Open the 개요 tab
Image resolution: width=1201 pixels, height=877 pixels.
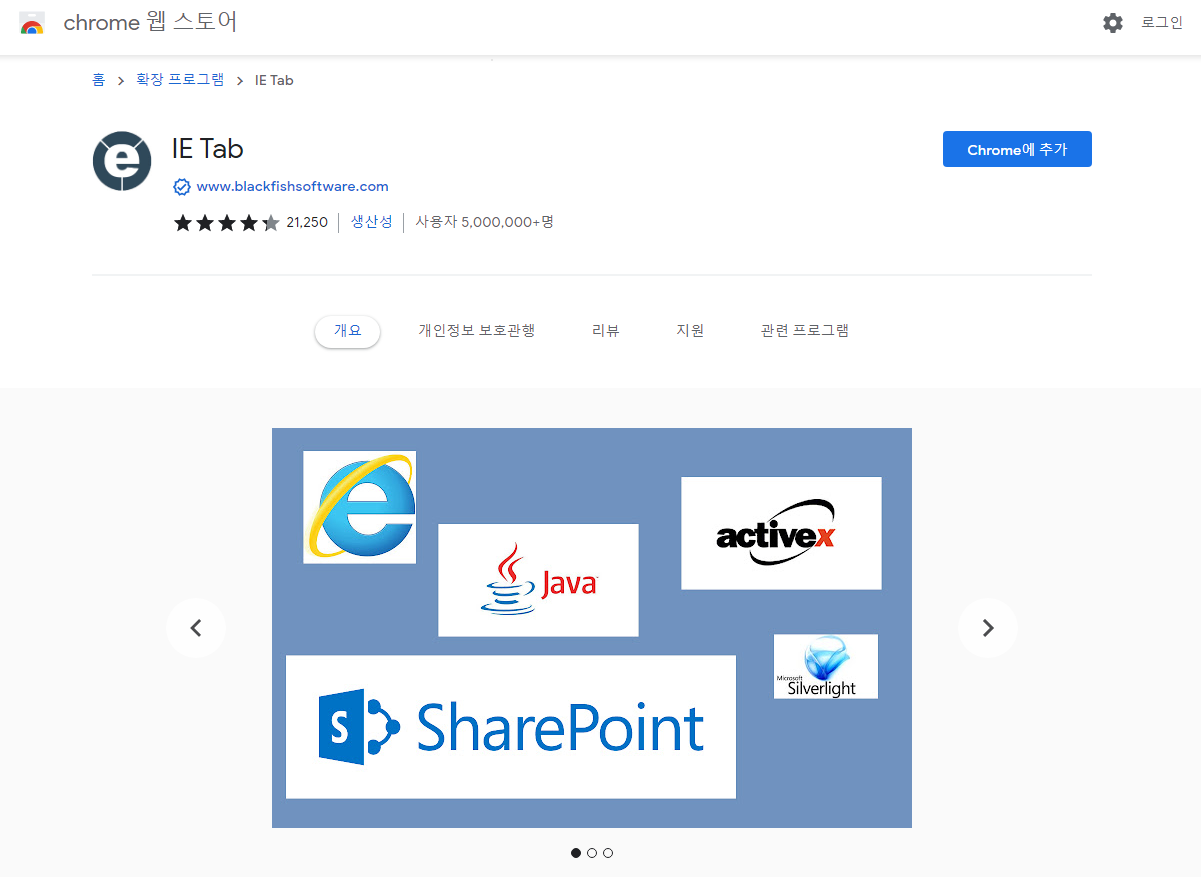tap(347, 331)
